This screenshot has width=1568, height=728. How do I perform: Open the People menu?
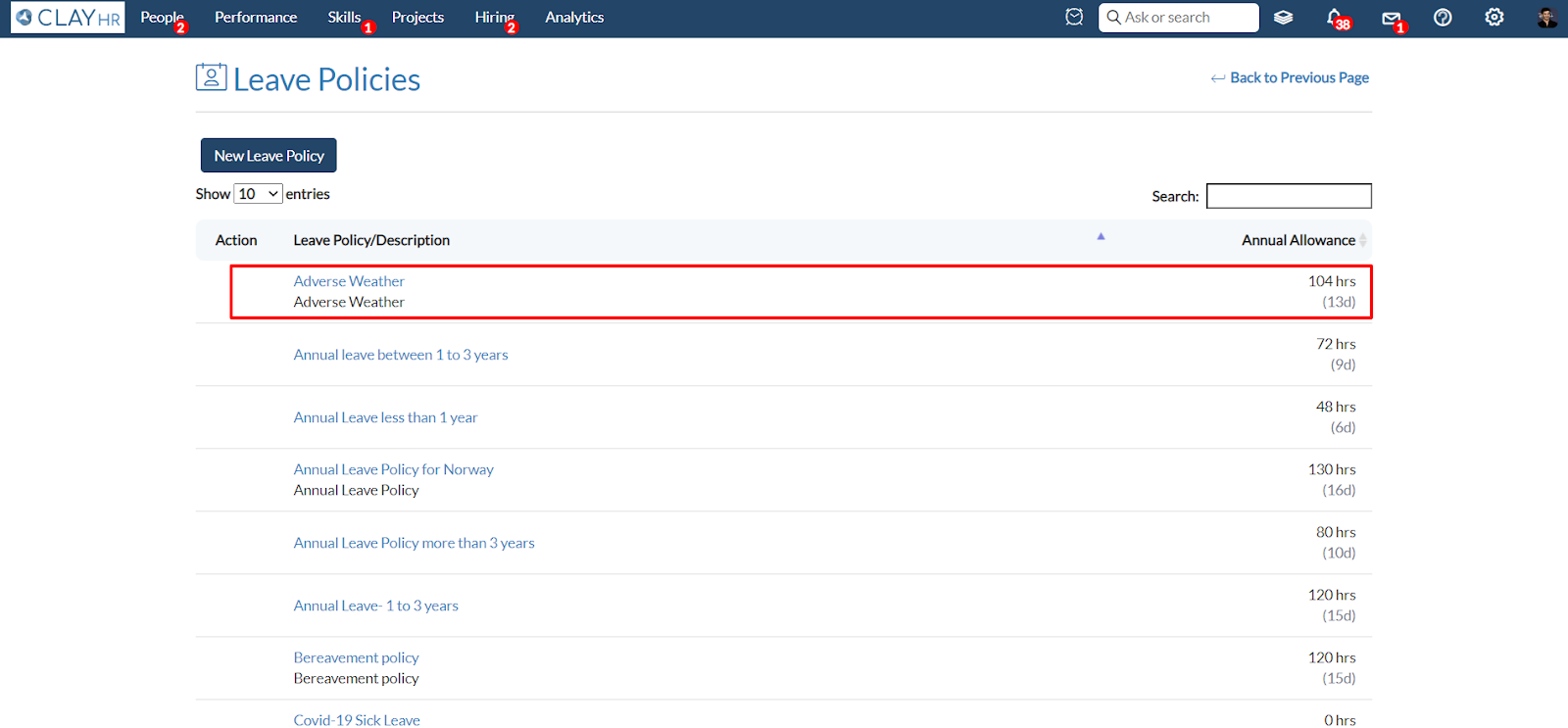(162, 18)
